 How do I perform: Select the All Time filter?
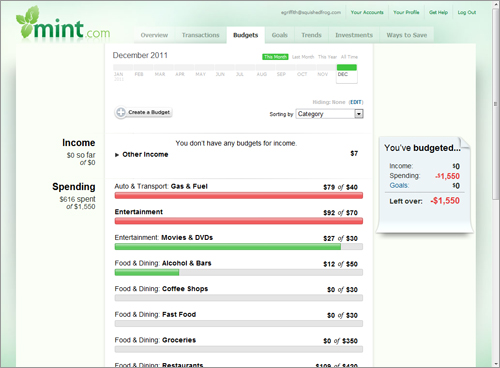349,57
